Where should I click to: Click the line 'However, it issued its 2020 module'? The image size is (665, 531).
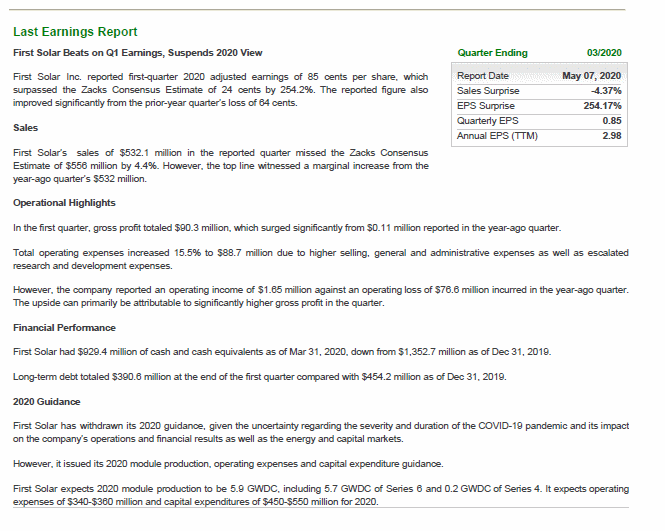(x=228, y=464)
